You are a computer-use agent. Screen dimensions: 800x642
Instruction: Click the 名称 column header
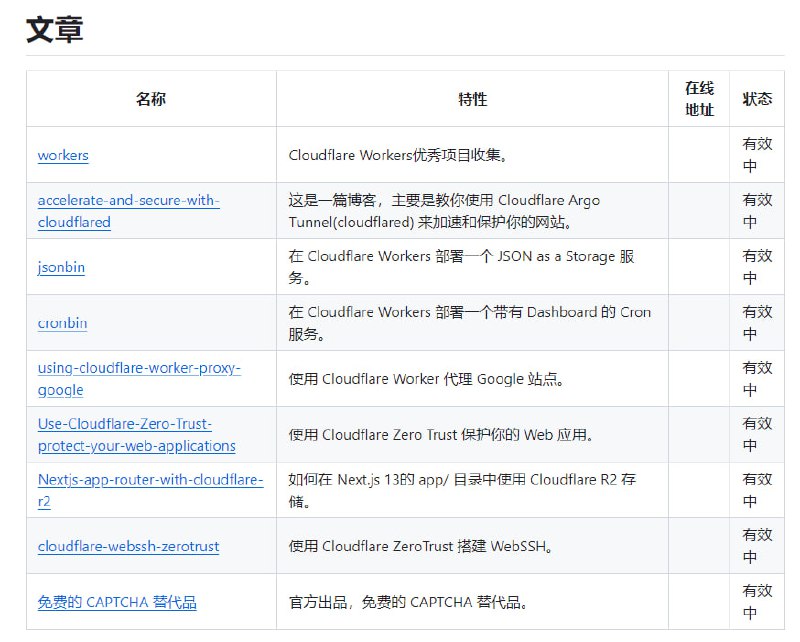151,99
